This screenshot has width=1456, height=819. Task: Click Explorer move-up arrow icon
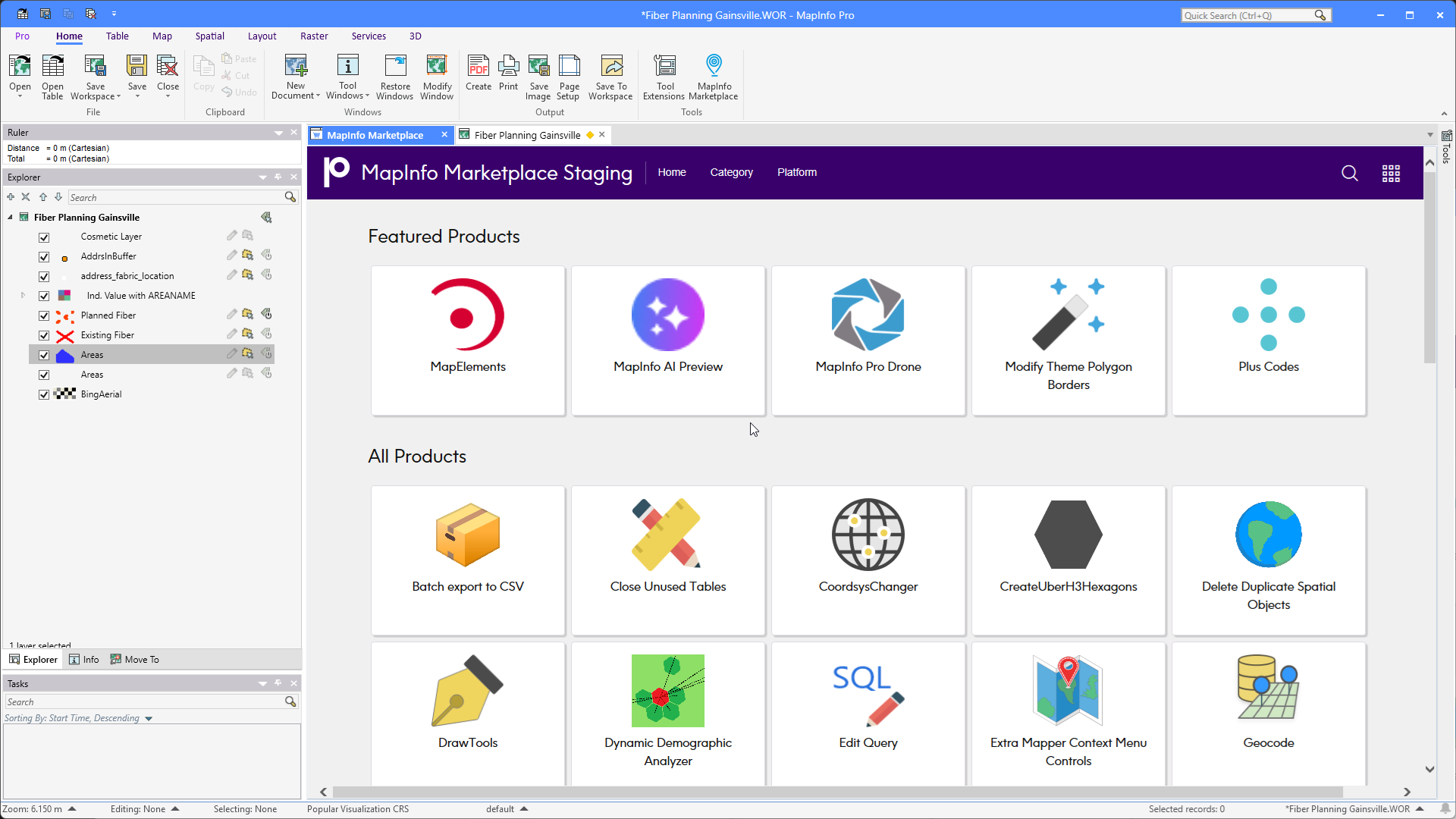click(43, 197)
